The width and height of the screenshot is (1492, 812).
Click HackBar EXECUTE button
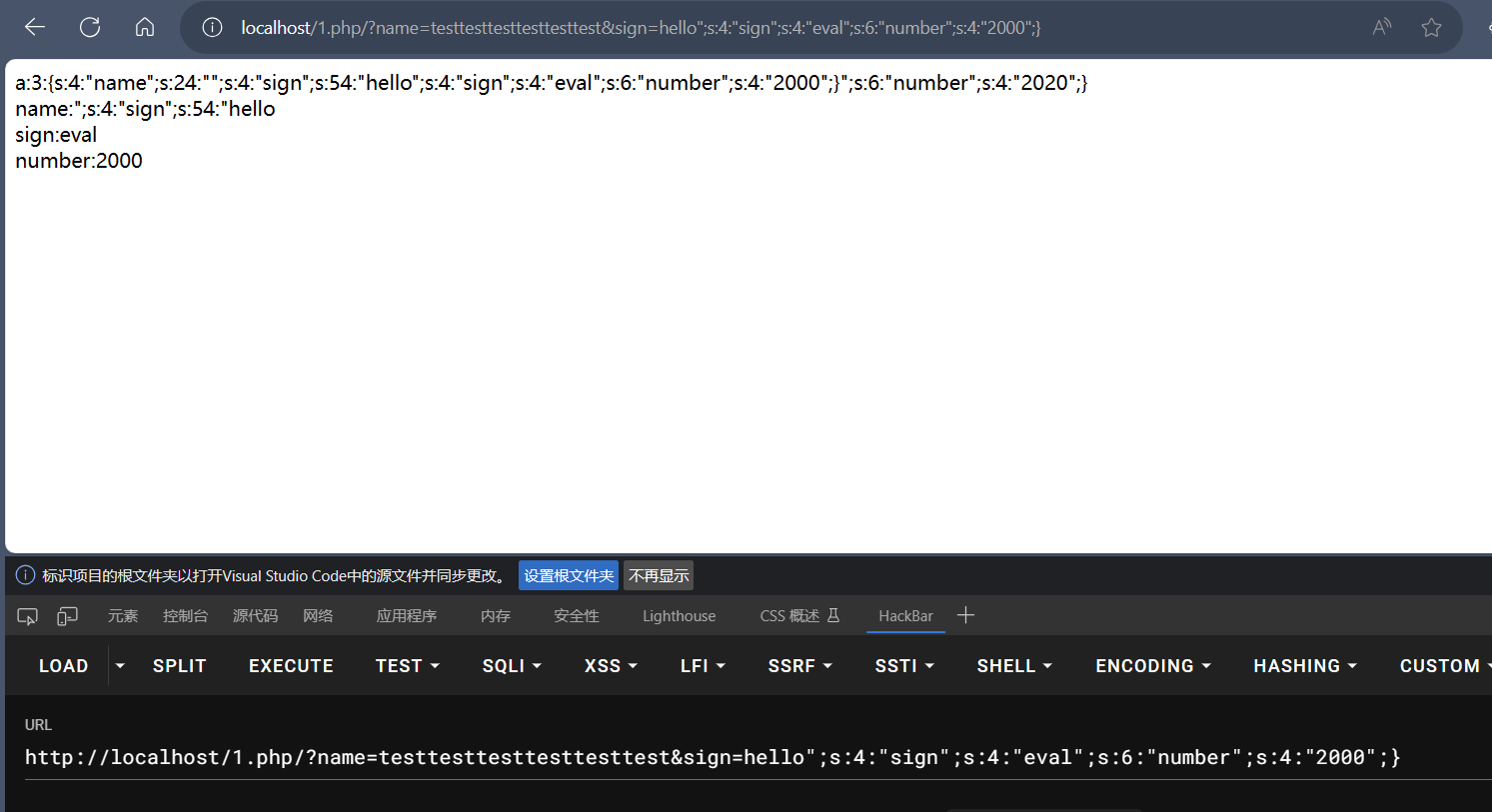291,666
